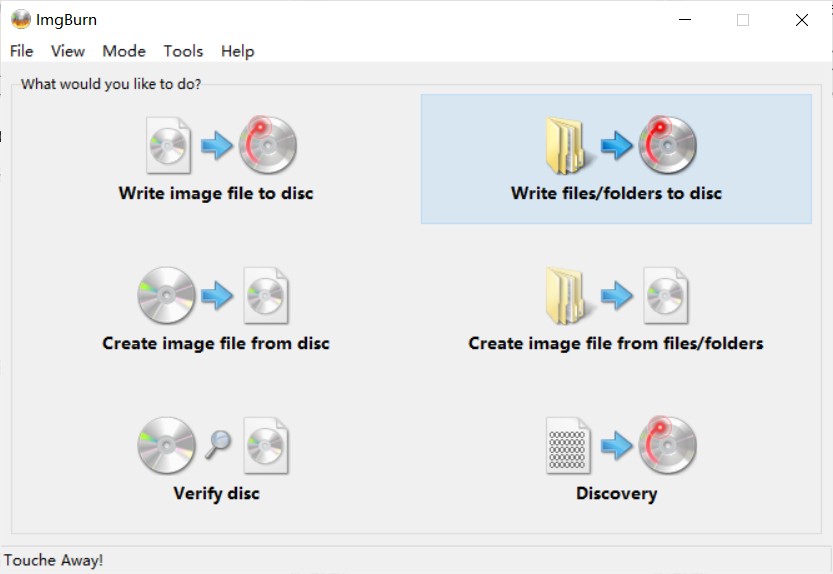Select the Verify disc label
This screenshot has width=833, height=574.
coord(216,493)
